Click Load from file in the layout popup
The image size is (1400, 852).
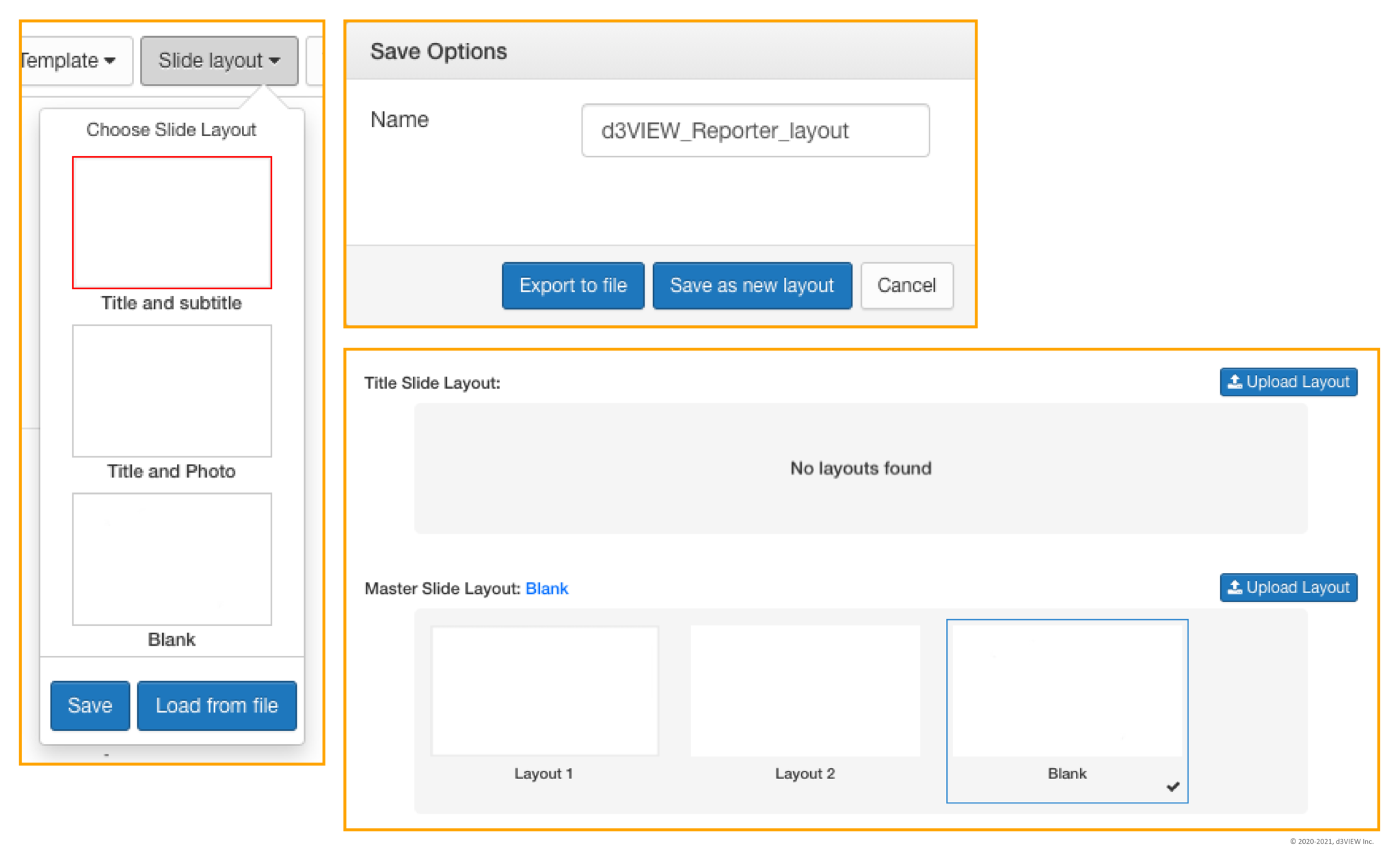tap(217, 705)
